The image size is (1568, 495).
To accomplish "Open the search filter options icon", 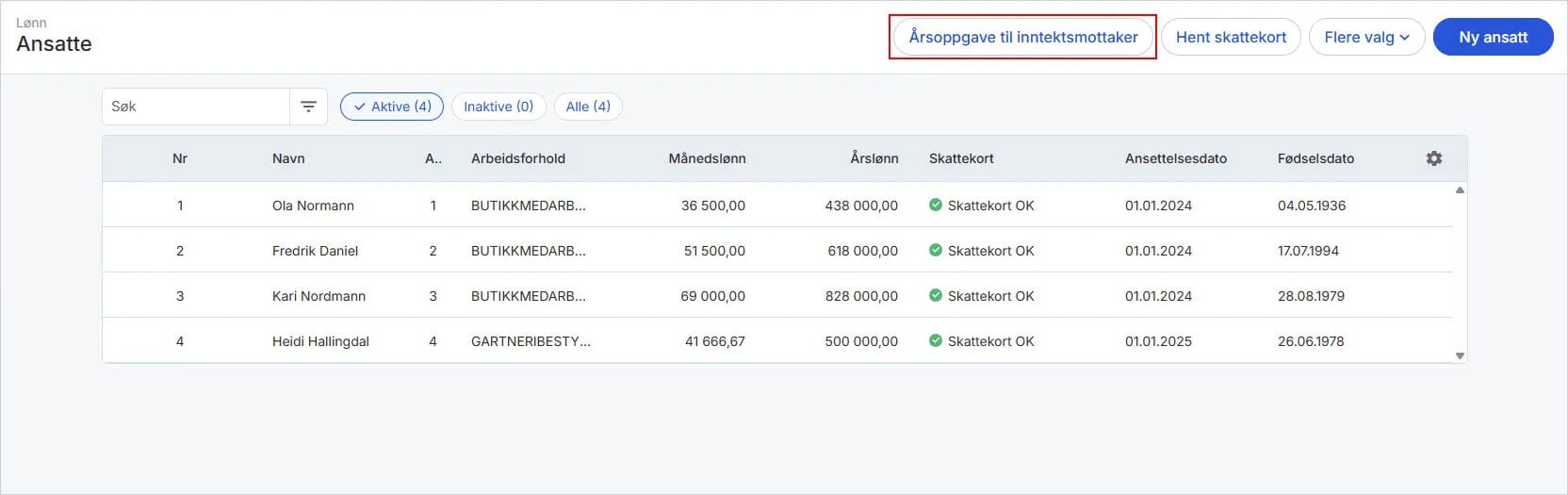I will coord(308,107).
